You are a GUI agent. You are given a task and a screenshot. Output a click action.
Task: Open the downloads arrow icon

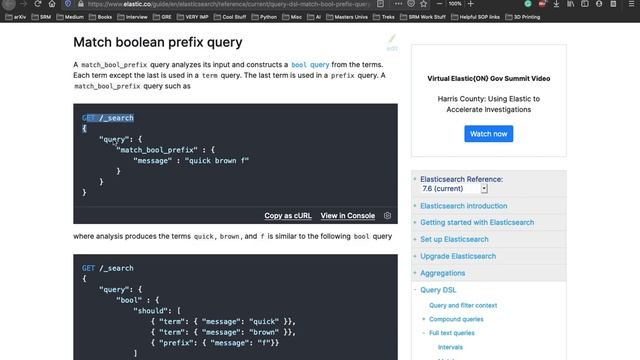(556, 4)
